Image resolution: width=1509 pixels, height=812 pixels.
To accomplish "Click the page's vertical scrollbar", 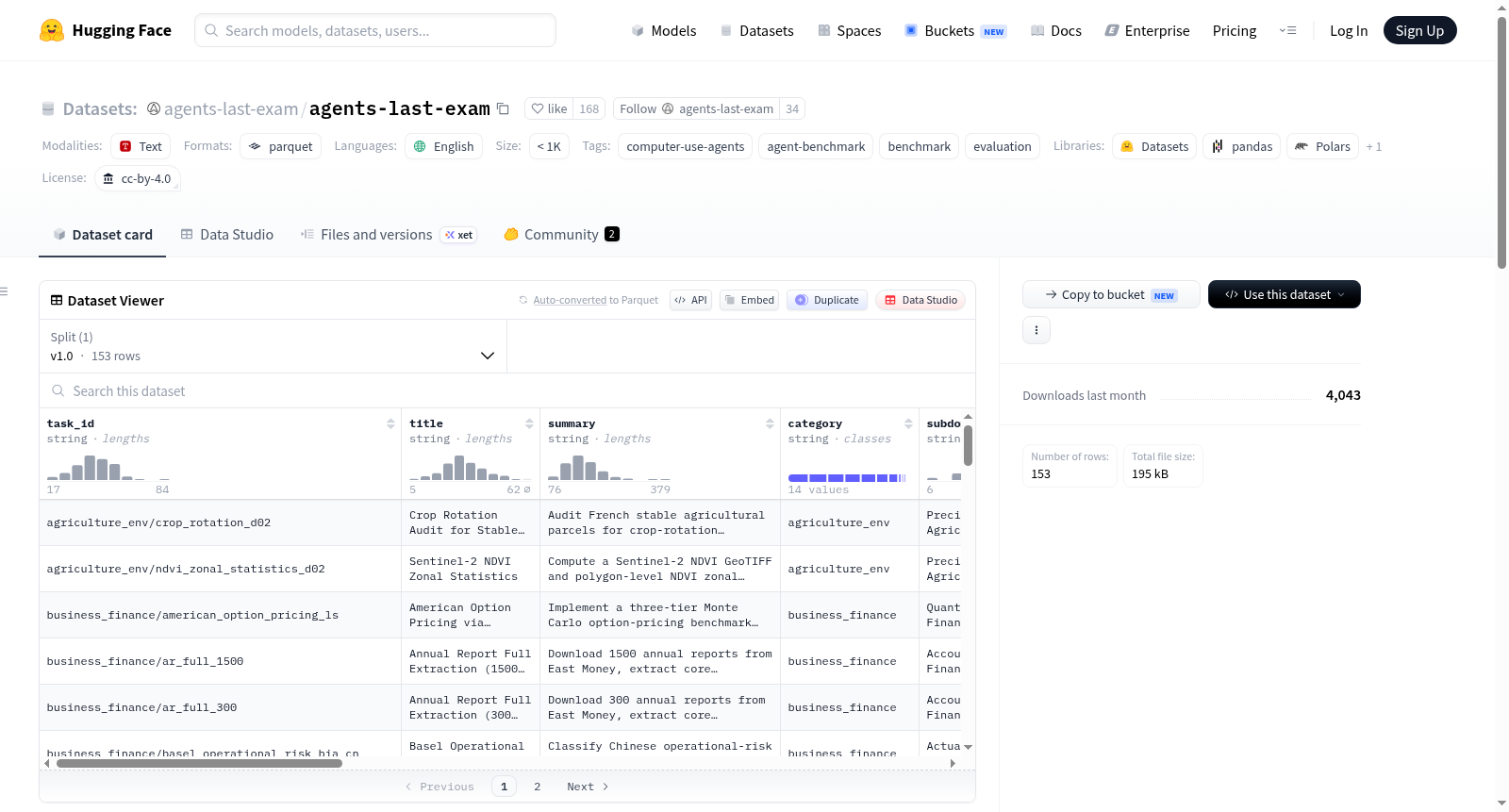I will pos(1501,141).
